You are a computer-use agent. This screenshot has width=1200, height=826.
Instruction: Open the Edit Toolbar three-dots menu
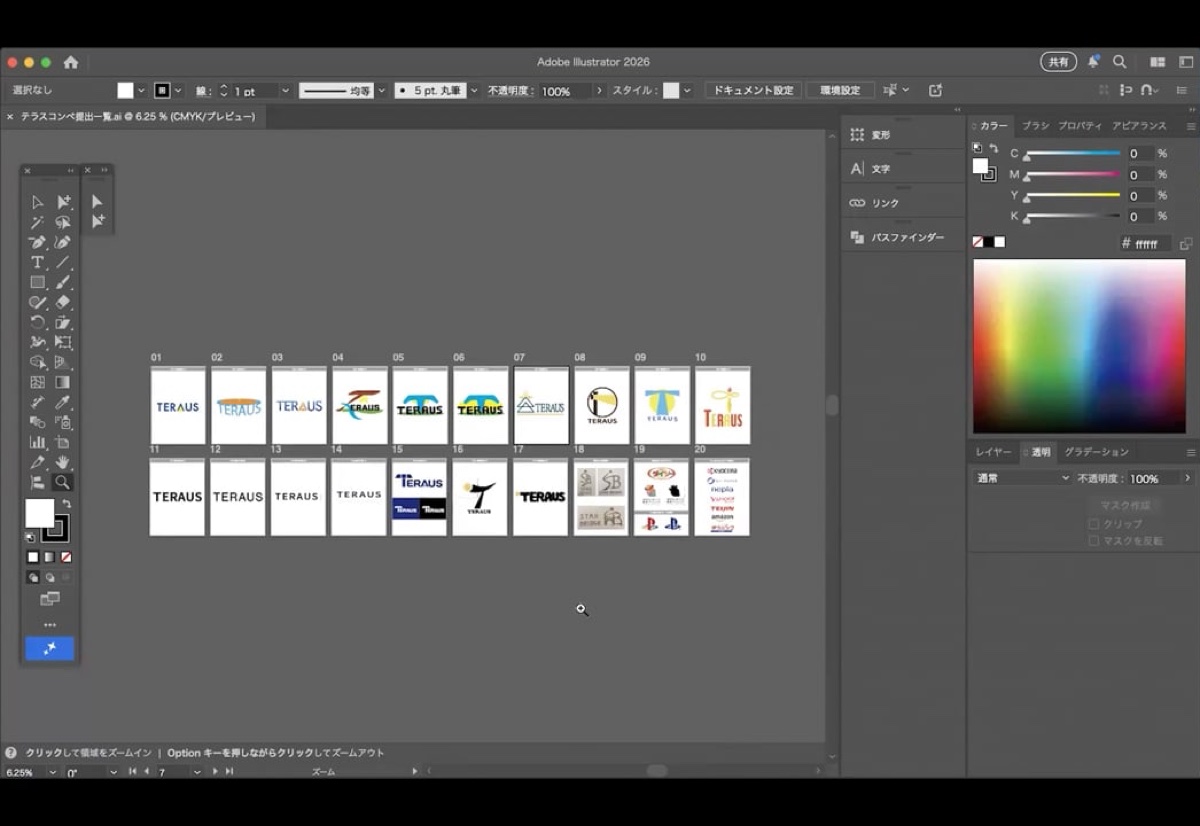pyautogui.click(x=50, y=625)
